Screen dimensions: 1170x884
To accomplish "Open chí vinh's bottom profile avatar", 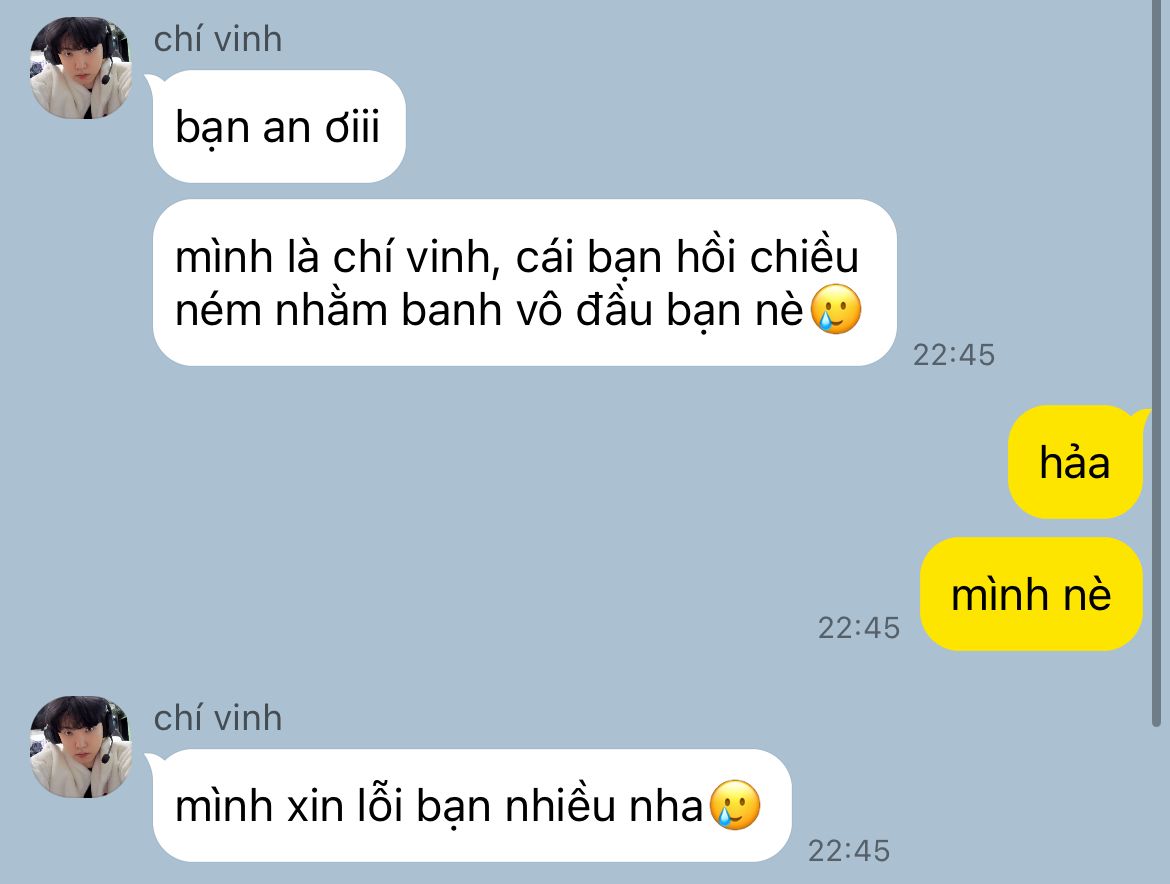I will 81,747.
